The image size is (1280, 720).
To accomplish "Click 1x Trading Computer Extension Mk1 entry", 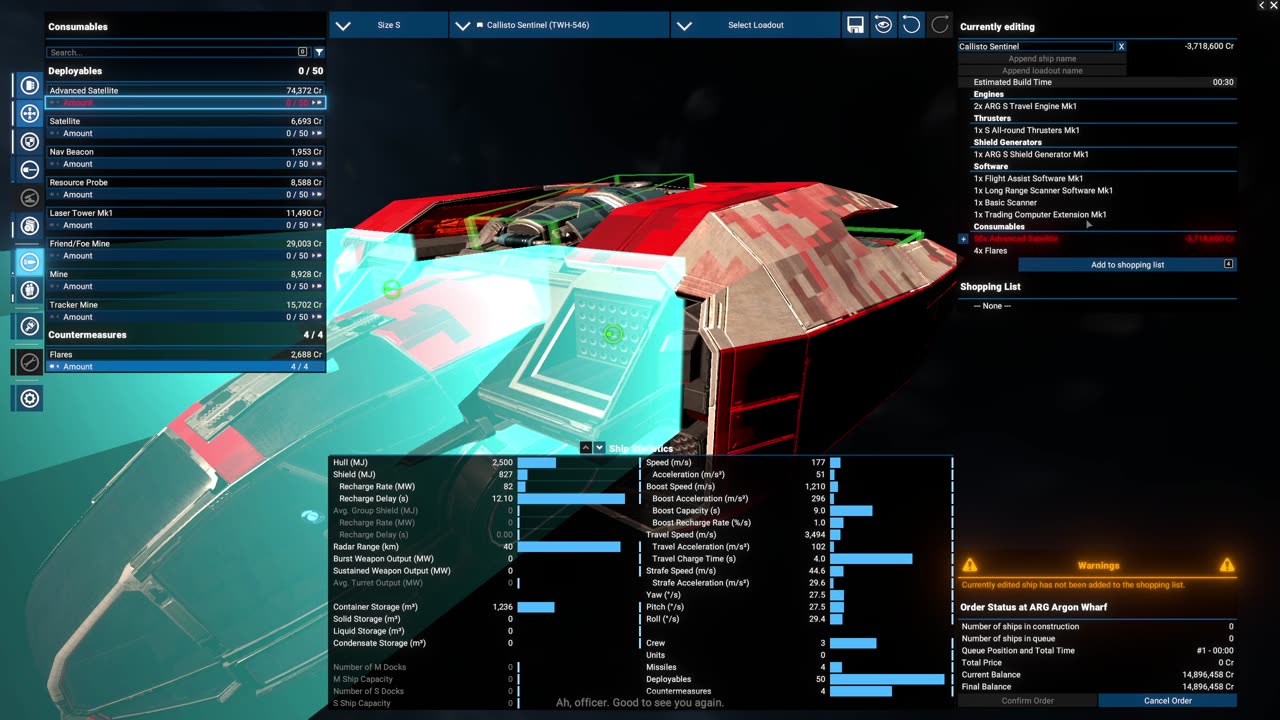I will (1040, 215).
